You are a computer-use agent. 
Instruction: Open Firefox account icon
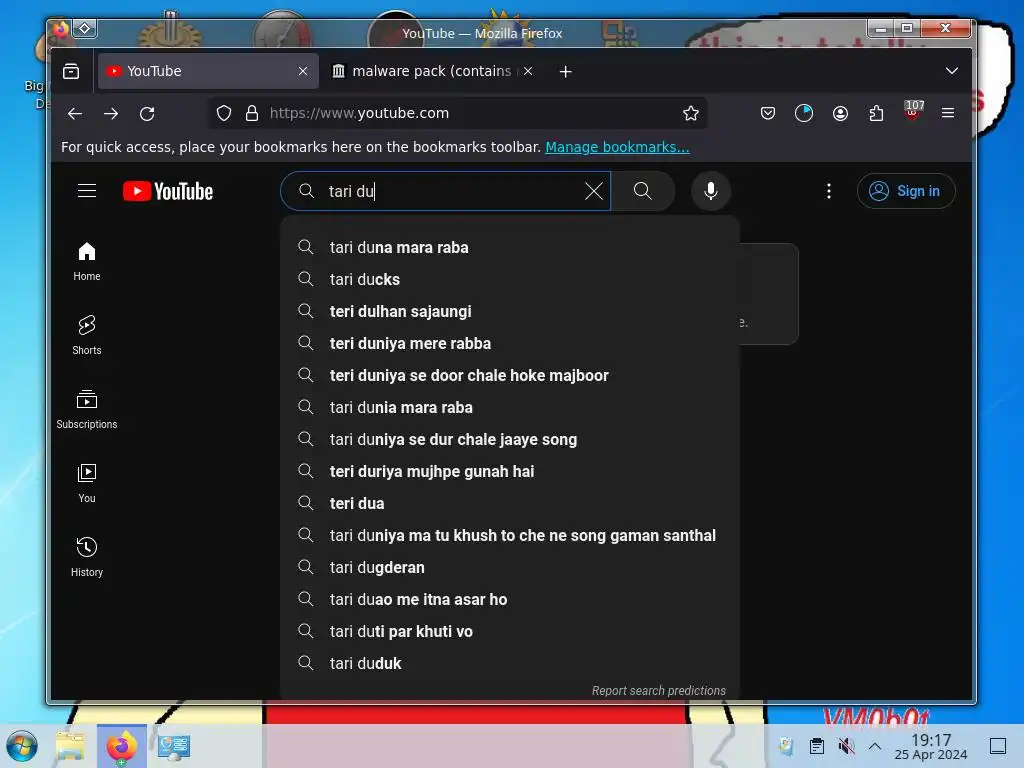click(x=840, y=114)
